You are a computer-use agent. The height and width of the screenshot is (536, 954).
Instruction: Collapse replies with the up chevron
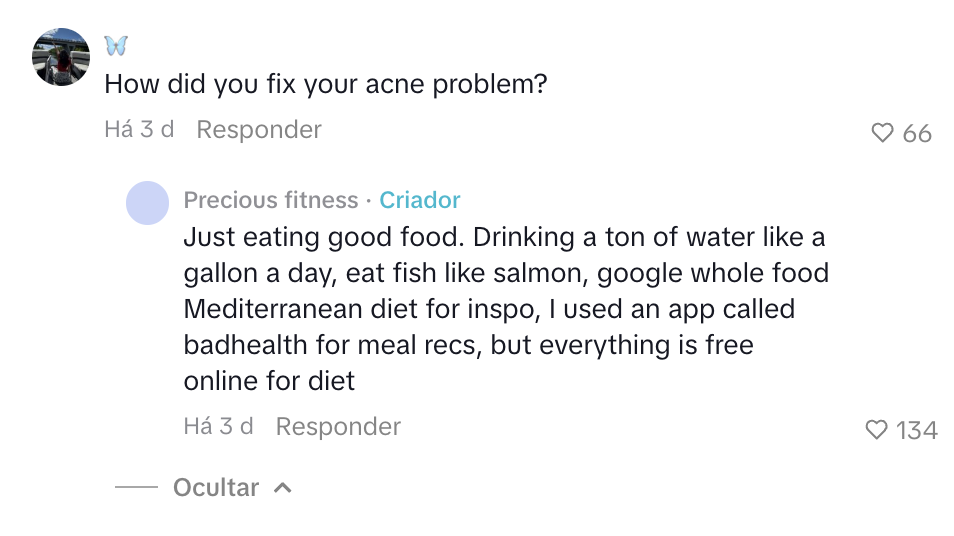click(x=283, y=488)
